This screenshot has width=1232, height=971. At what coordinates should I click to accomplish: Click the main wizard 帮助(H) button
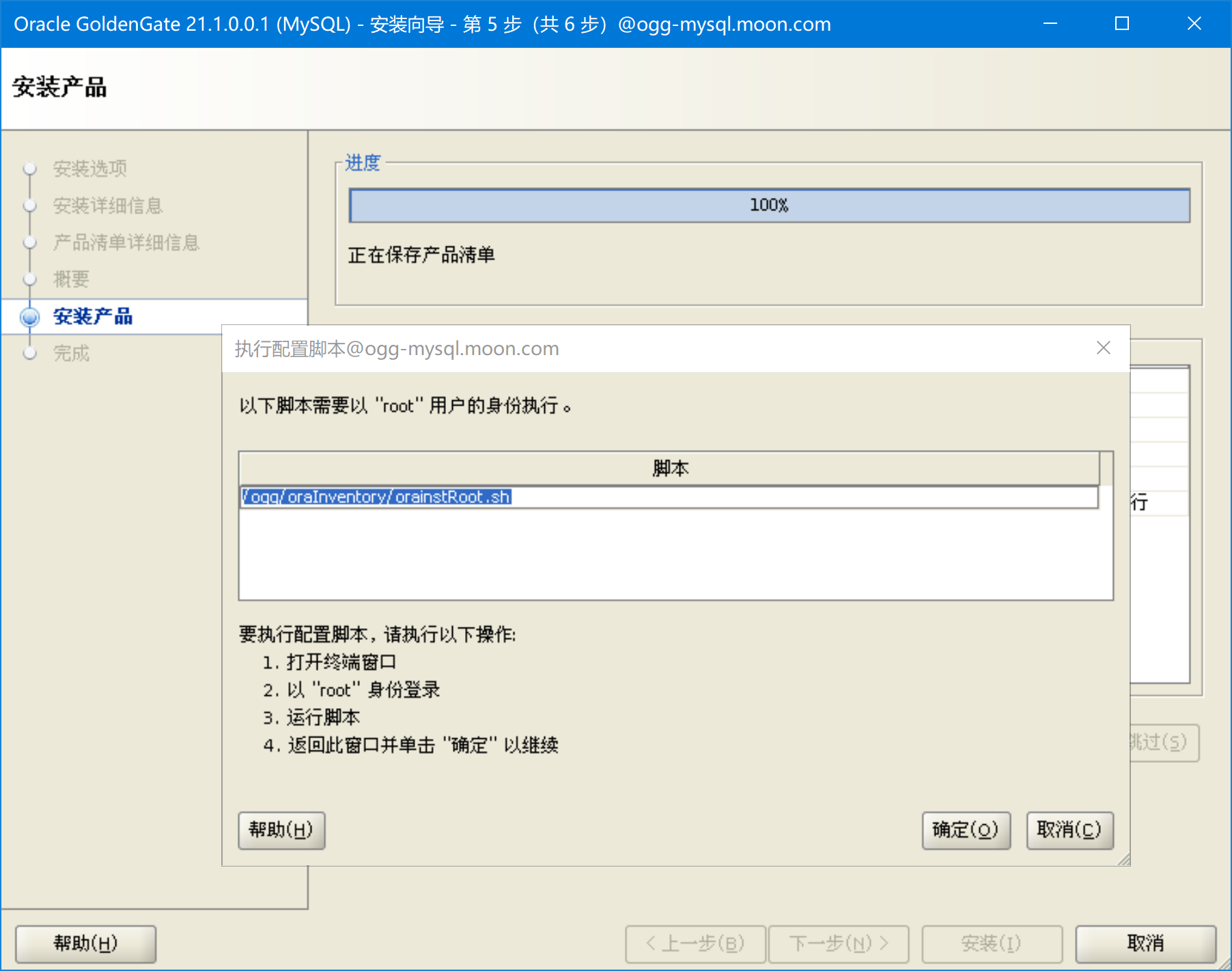pyautogui.click(x=86, y=944)
